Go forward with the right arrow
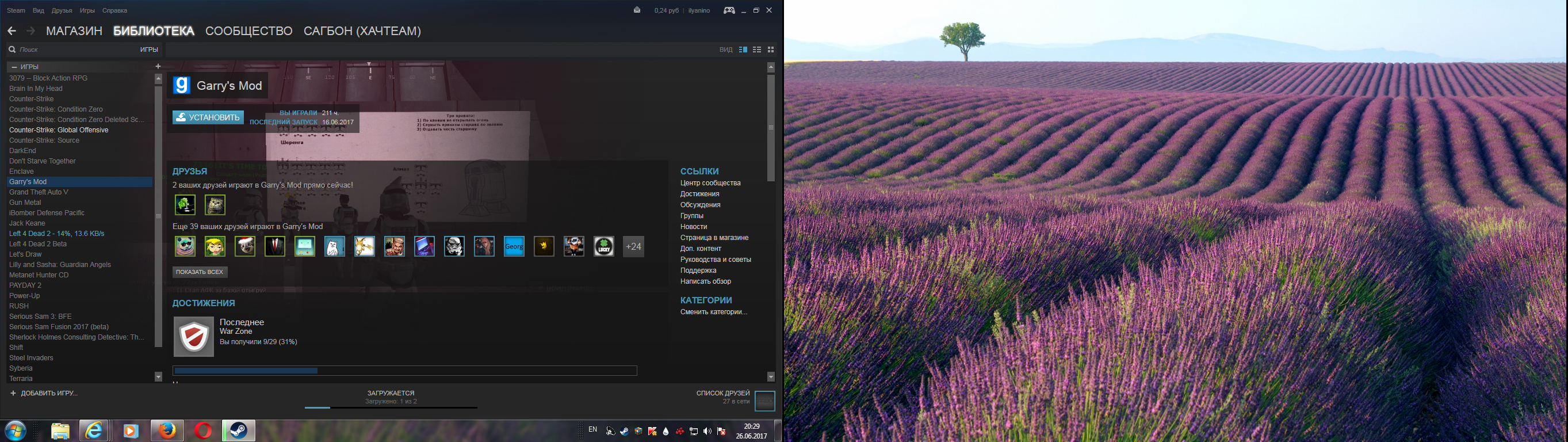1568x442 pixels. tap(31, 31)
